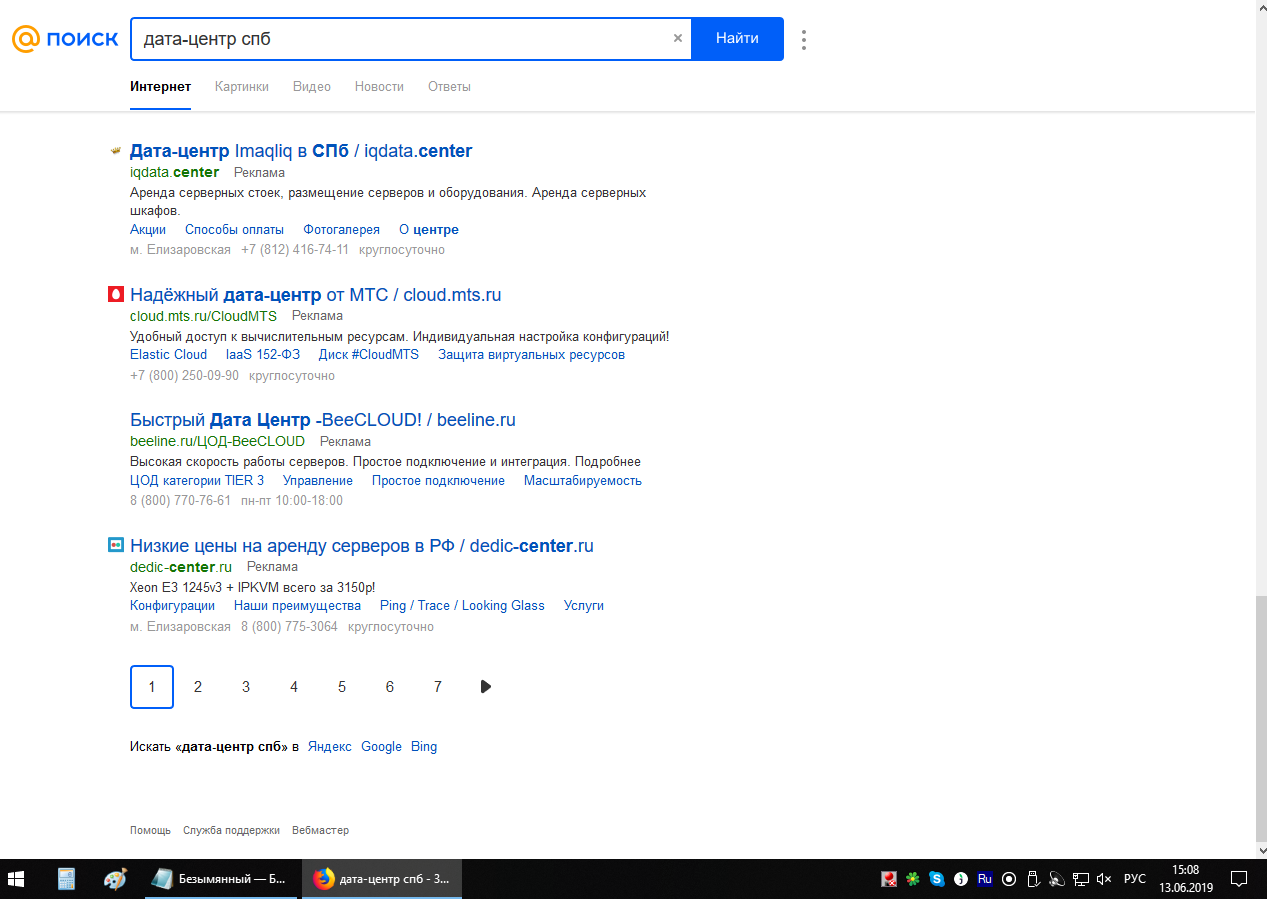Click the dedic-center.ru result favicon
The width and height of the screenshot is (1267, 899).
coord(115,545)
